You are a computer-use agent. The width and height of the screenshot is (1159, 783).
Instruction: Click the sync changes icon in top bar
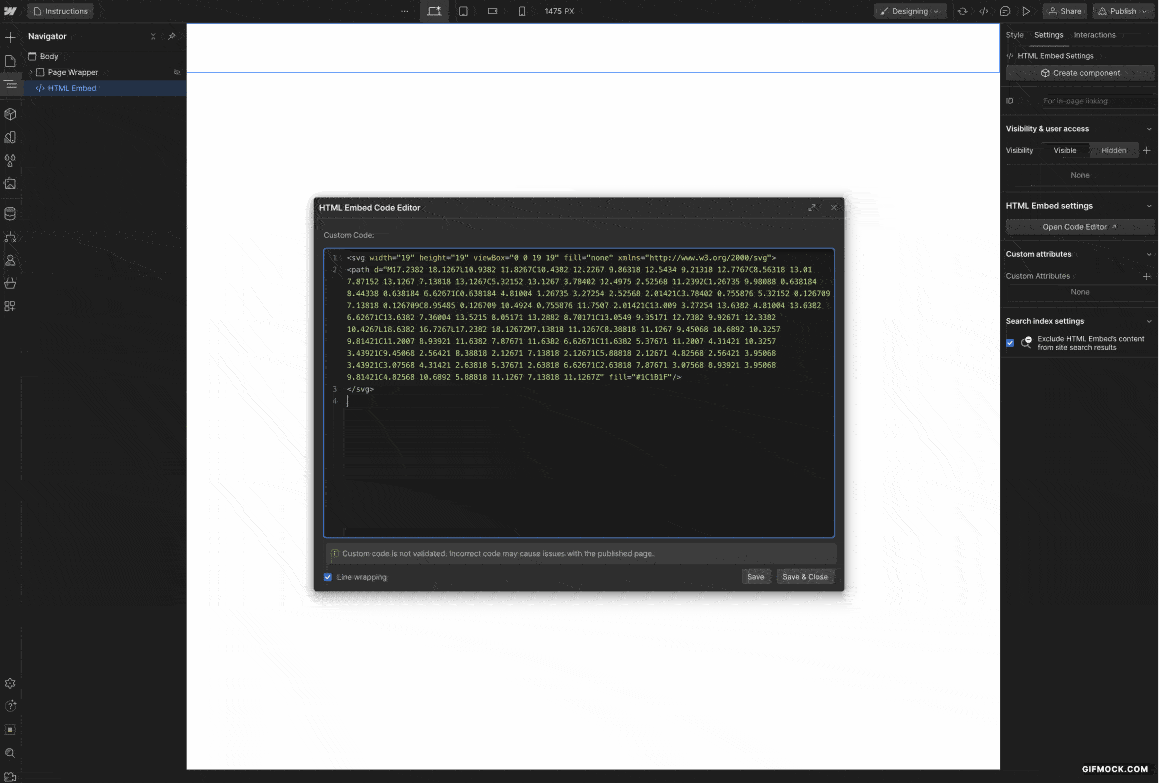tap(962, 11)
